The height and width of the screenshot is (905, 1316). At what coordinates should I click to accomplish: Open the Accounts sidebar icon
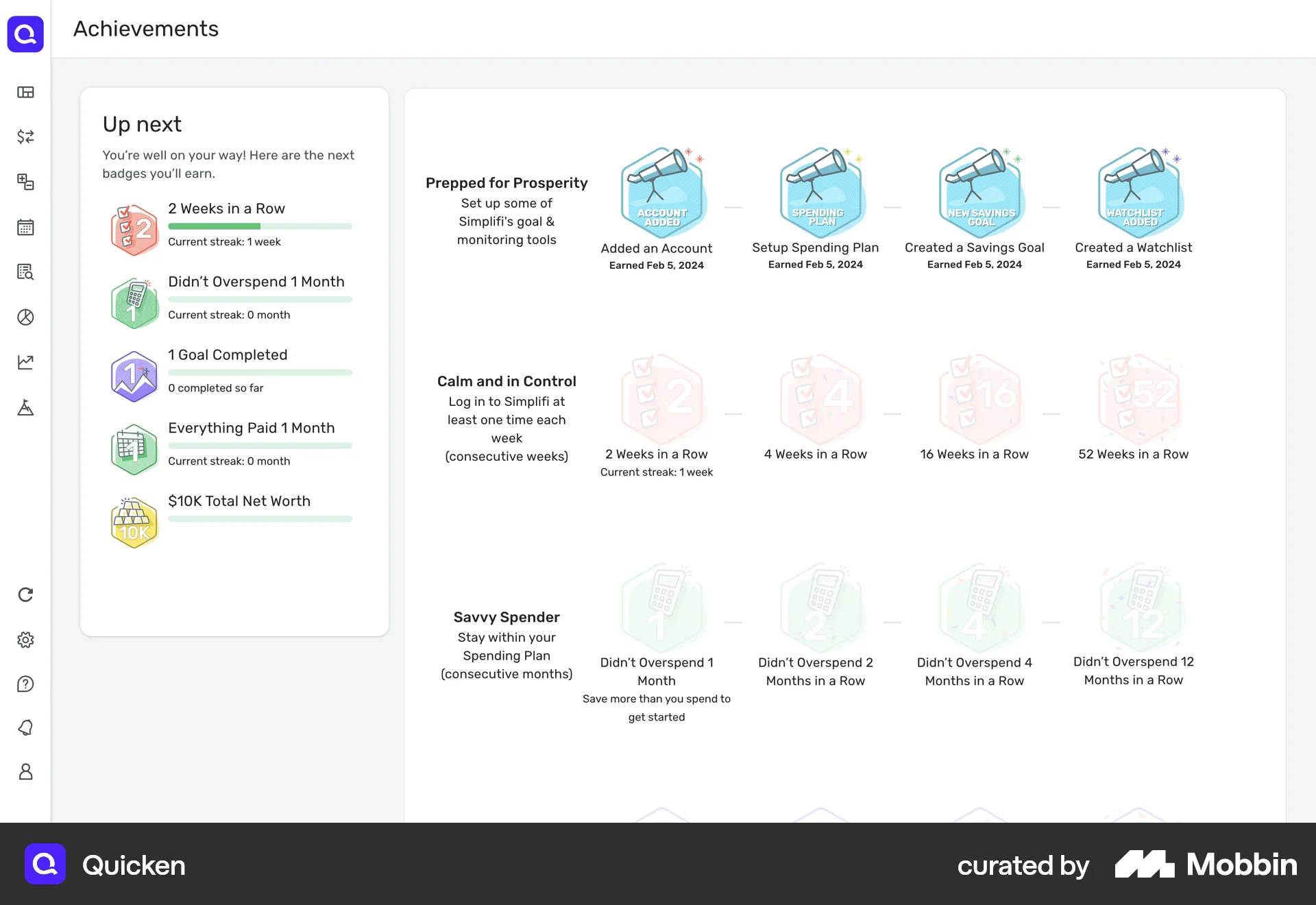coord(25,182)
